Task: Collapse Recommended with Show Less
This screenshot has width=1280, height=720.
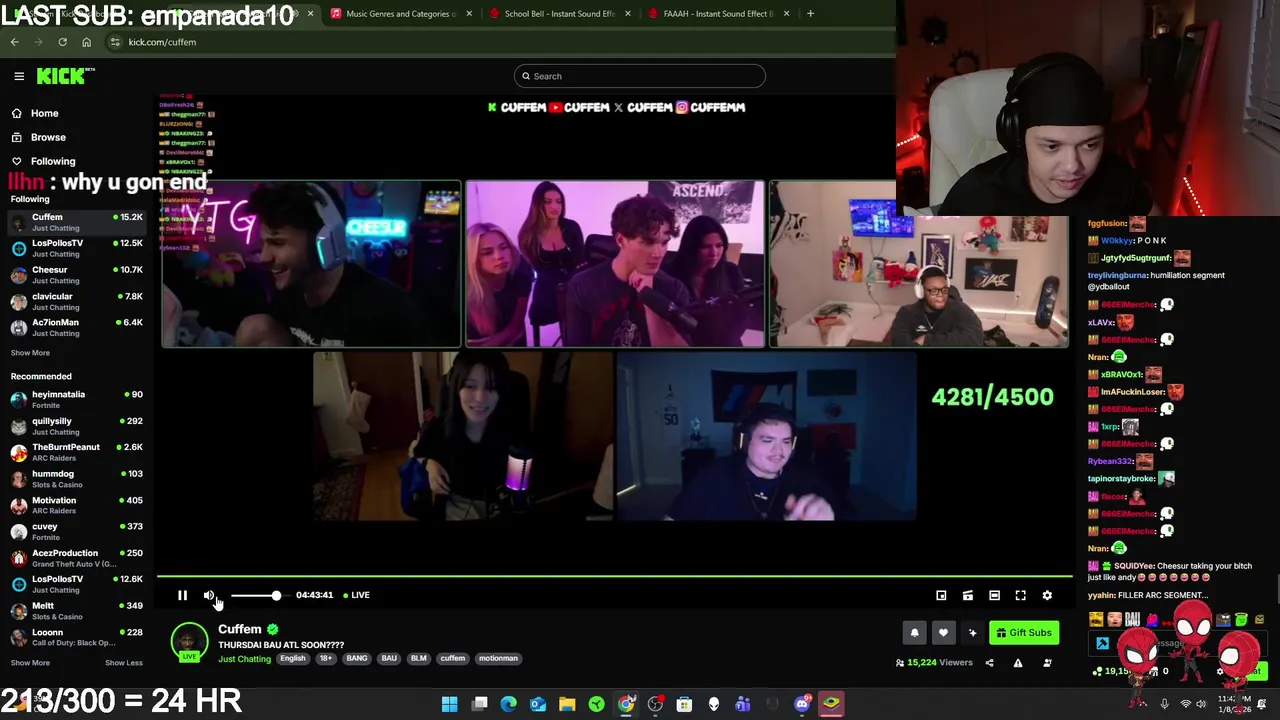Action: click(124, 662)
